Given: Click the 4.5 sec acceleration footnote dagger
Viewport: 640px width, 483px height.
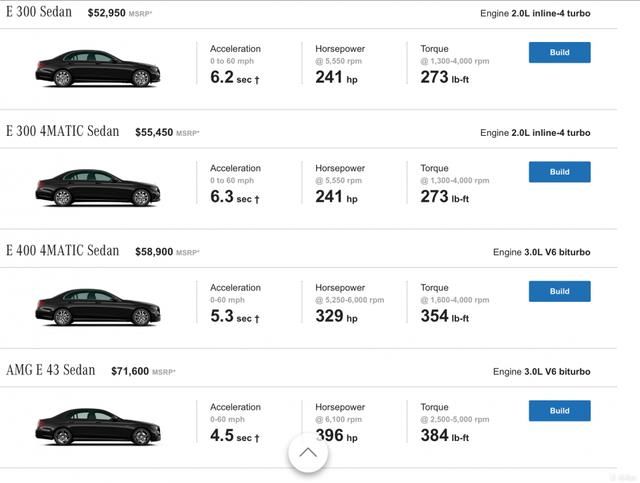Looking at the screenshot, I should (x=257, y=438).
